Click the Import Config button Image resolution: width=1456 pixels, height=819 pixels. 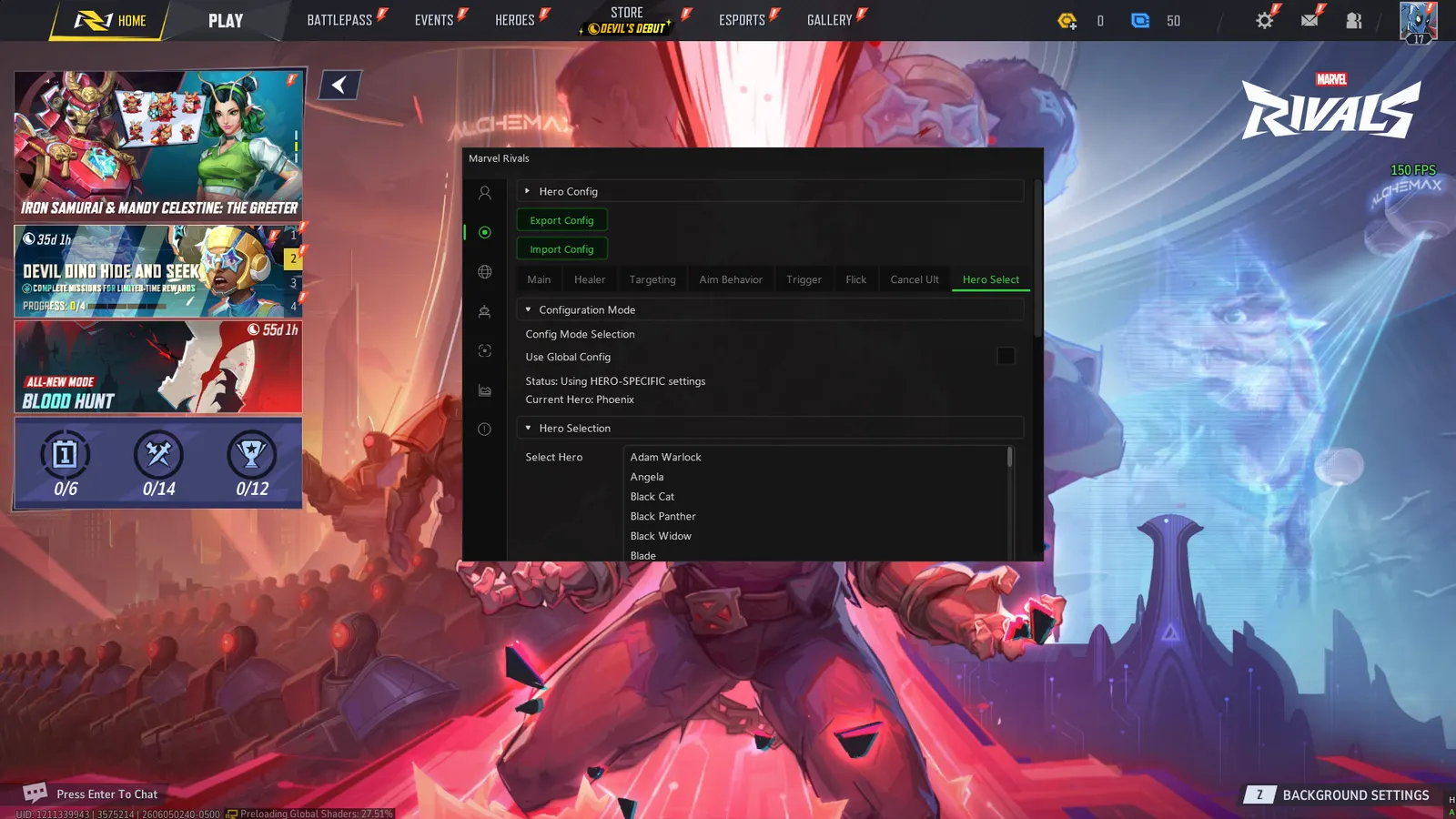561,249
